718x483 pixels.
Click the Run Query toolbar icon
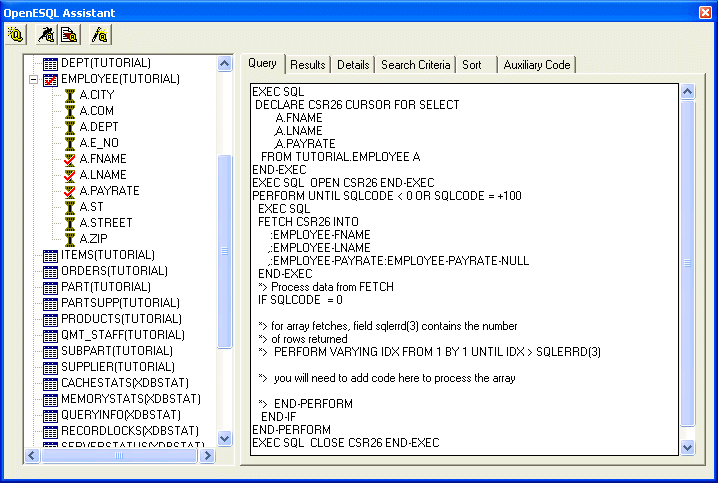tap(46, 35)
